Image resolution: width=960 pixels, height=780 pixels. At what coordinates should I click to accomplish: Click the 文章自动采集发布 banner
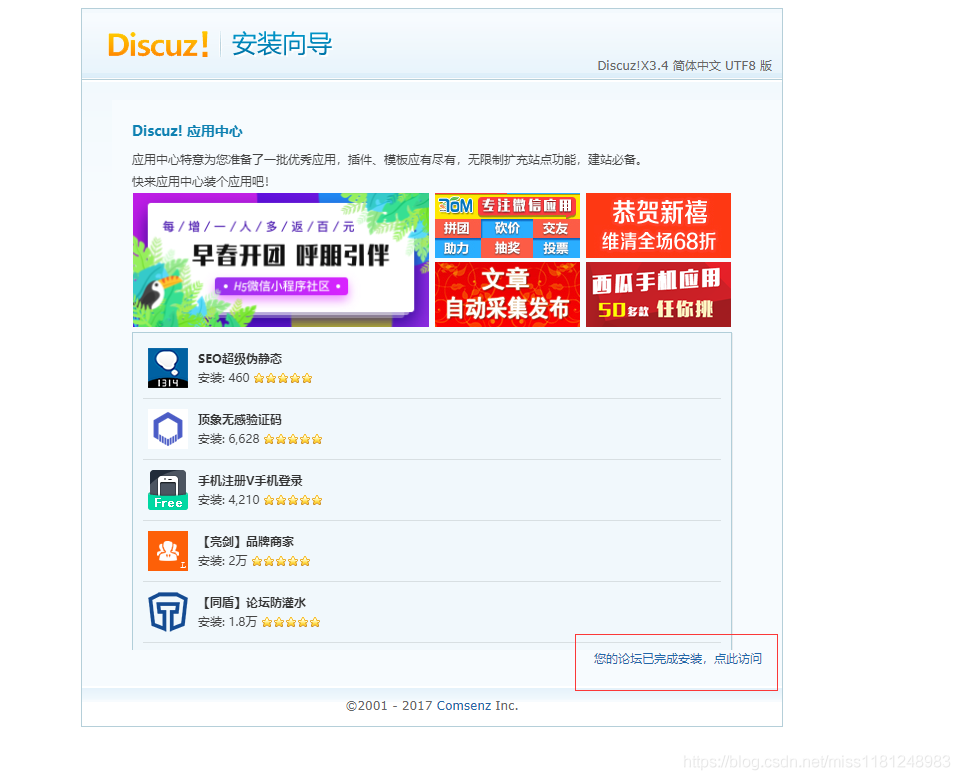[x=507, y=294]
